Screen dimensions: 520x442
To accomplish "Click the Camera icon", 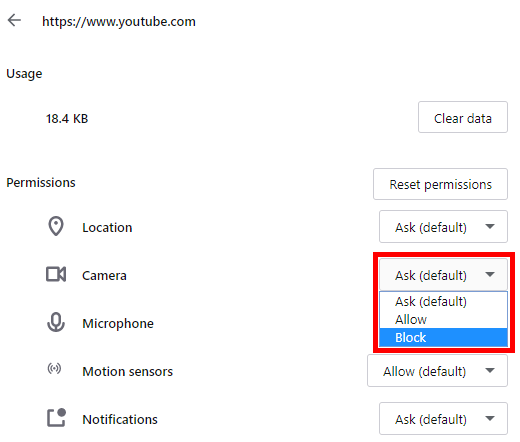I will pyautogui.click(x=56, y=274).
